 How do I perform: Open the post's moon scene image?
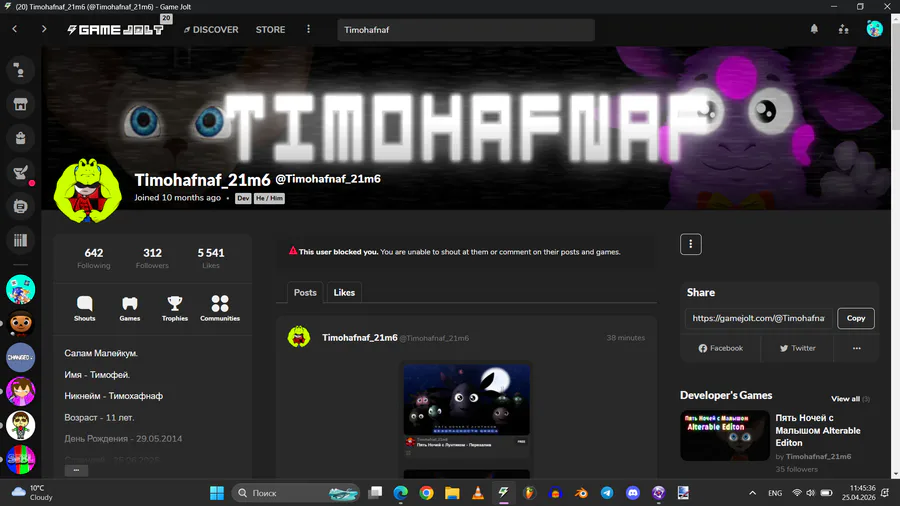[x=466, y=399]
